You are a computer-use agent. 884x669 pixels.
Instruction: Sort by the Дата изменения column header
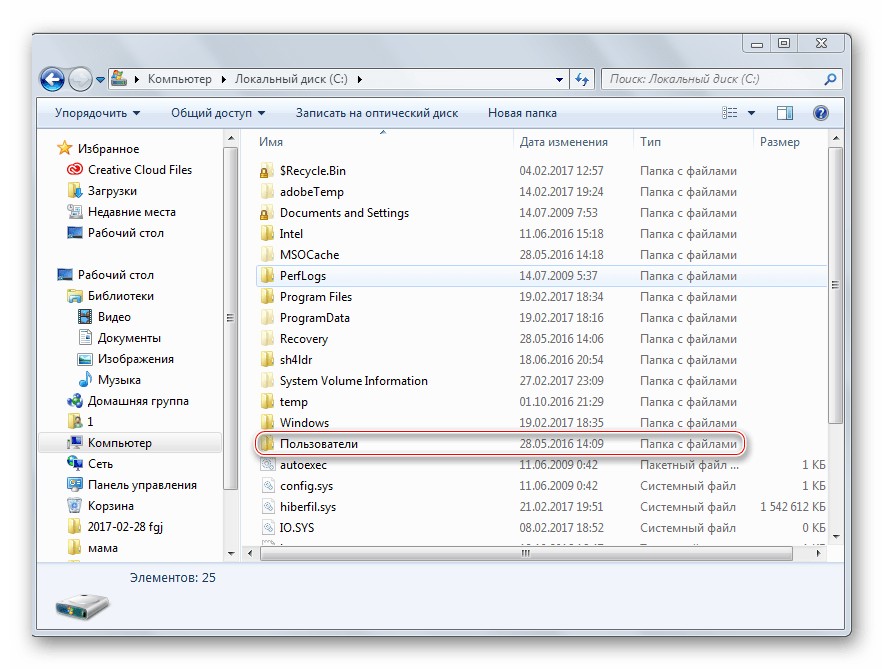click(564, 142)
